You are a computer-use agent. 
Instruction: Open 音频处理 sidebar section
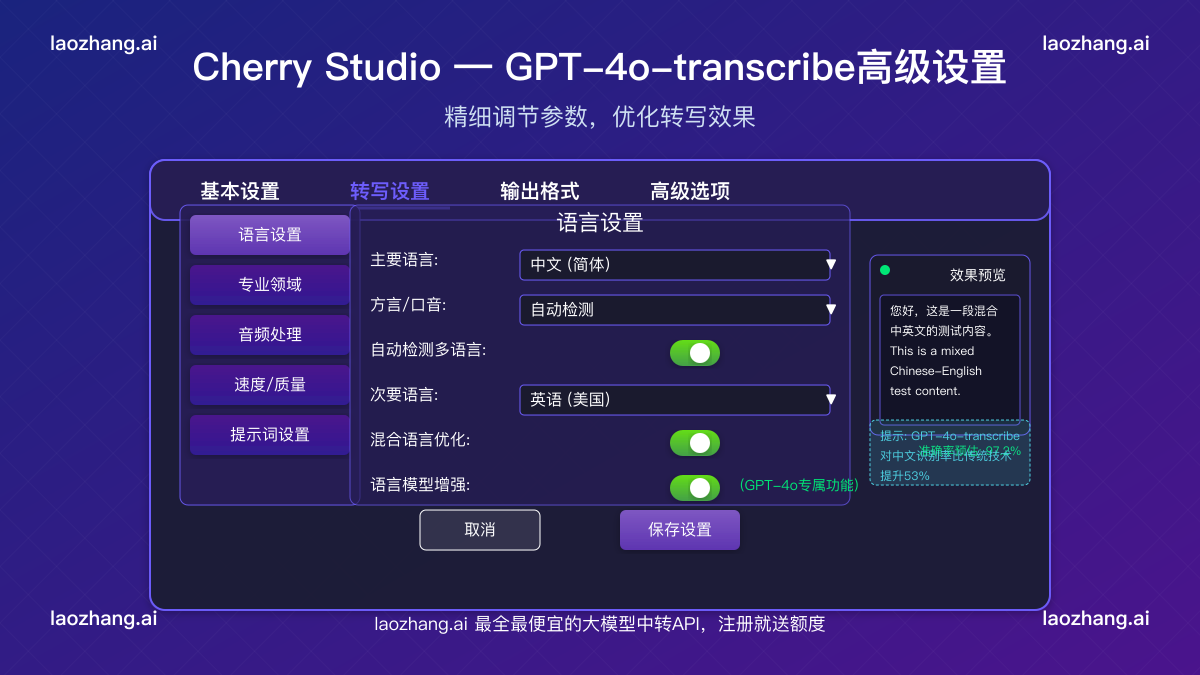tap(270, 335)
